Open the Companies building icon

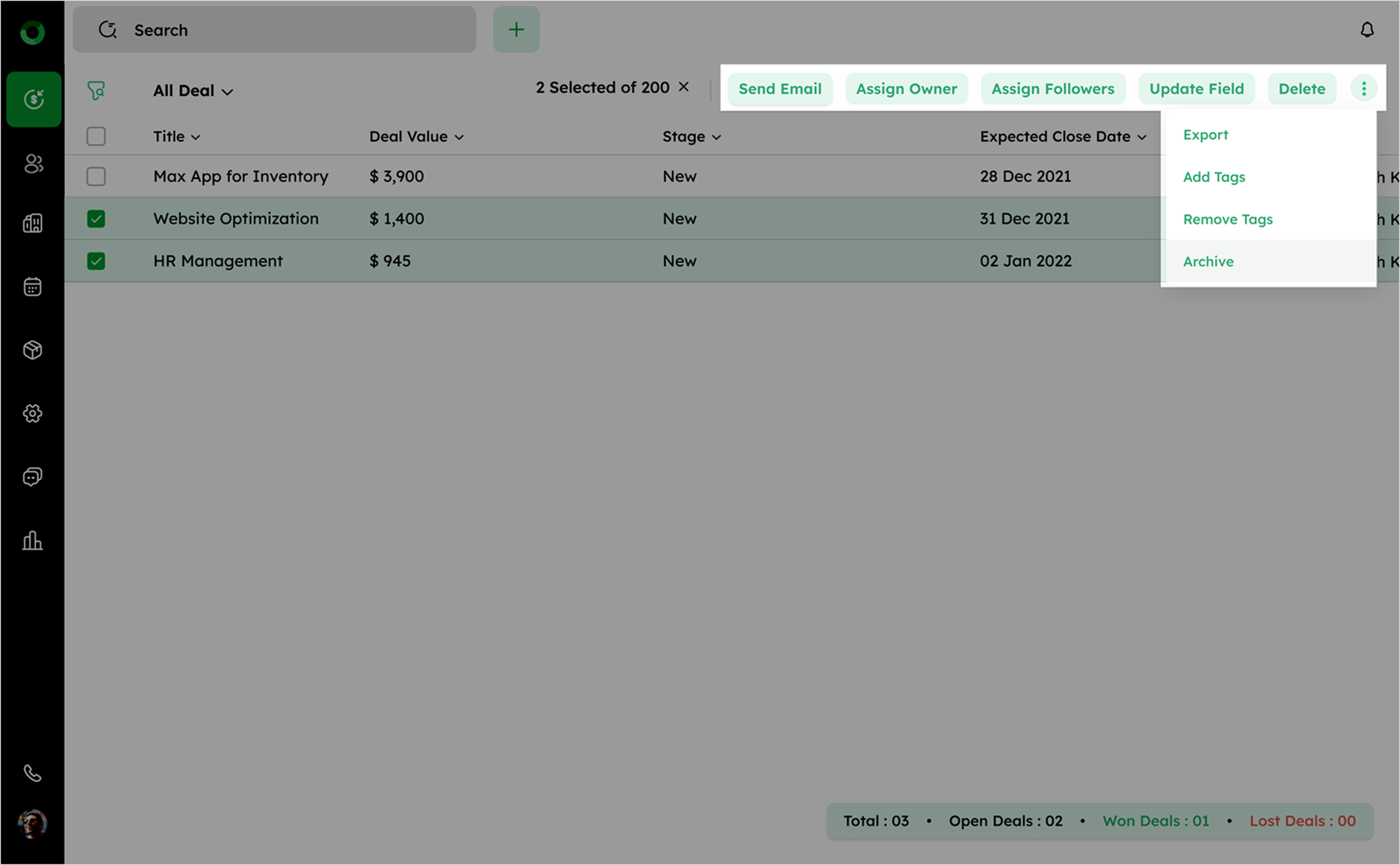point(33,223)
